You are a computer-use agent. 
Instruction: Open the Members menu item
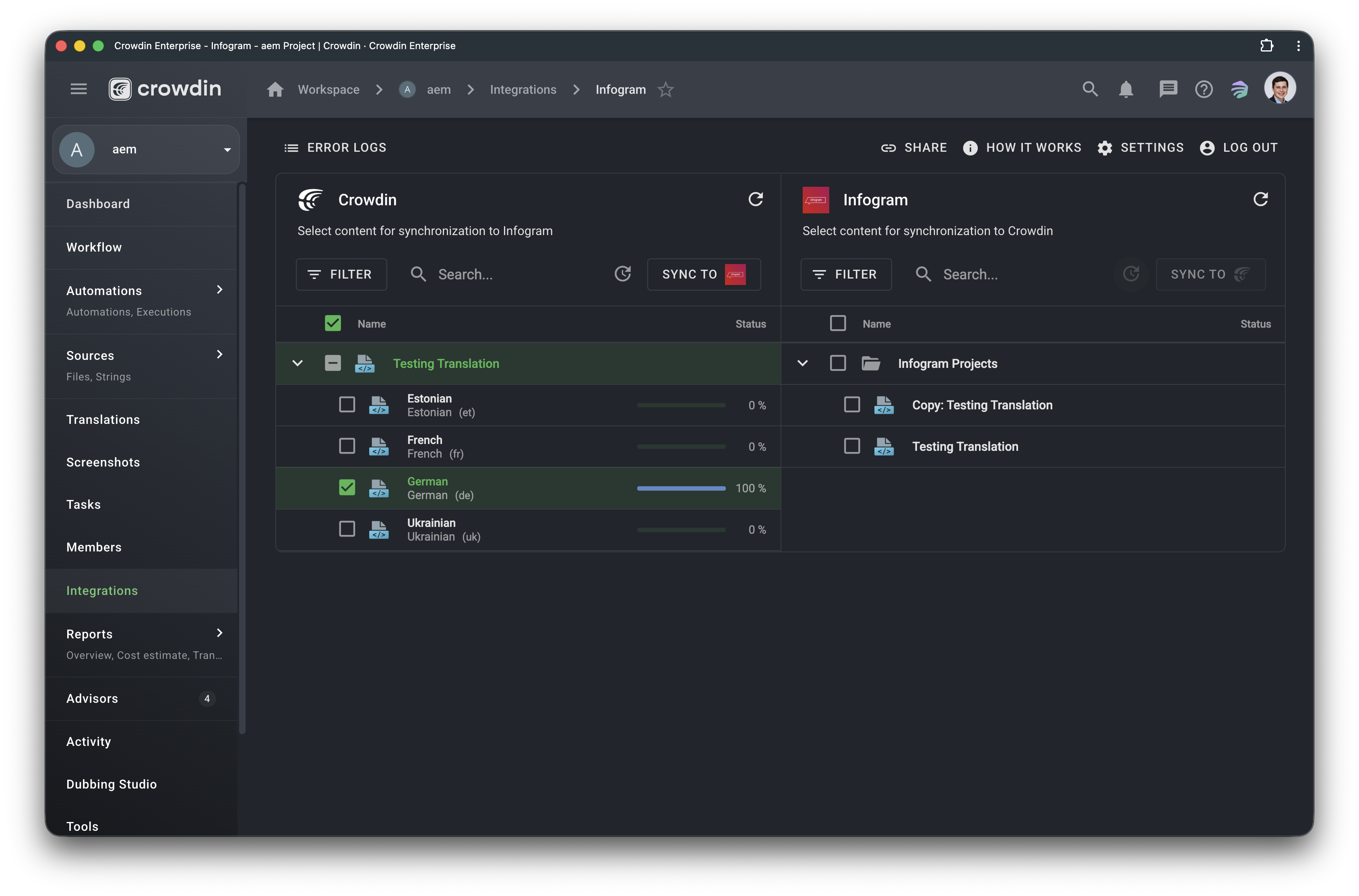(142, 547)
